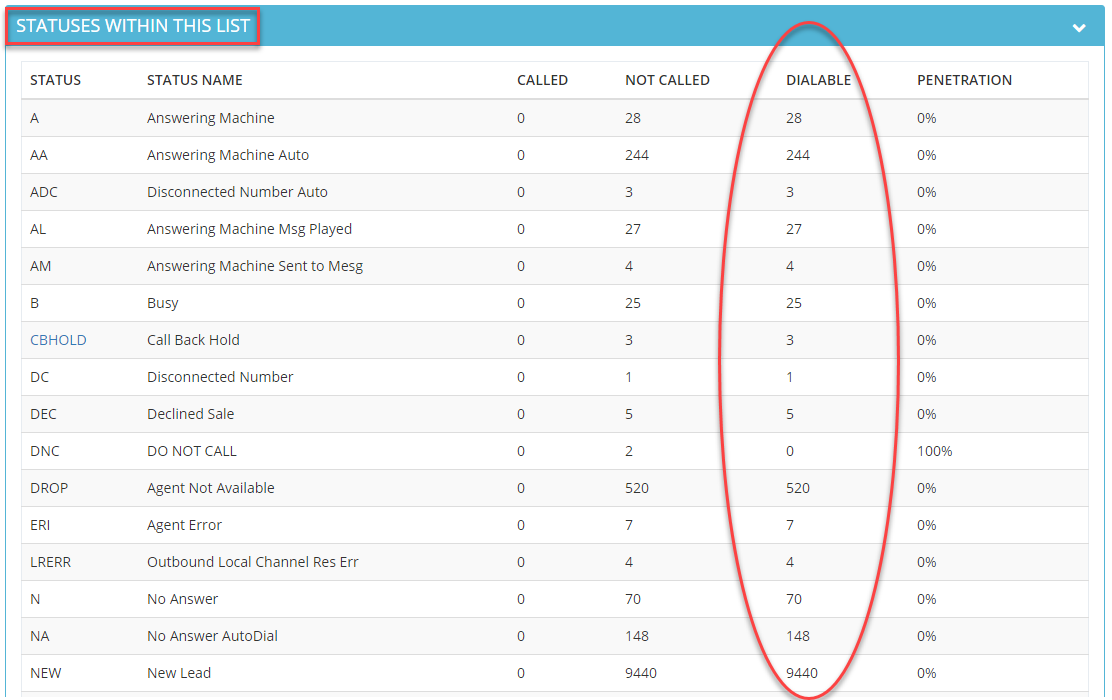
Task: Click the ERI status code
Action: 40,525
